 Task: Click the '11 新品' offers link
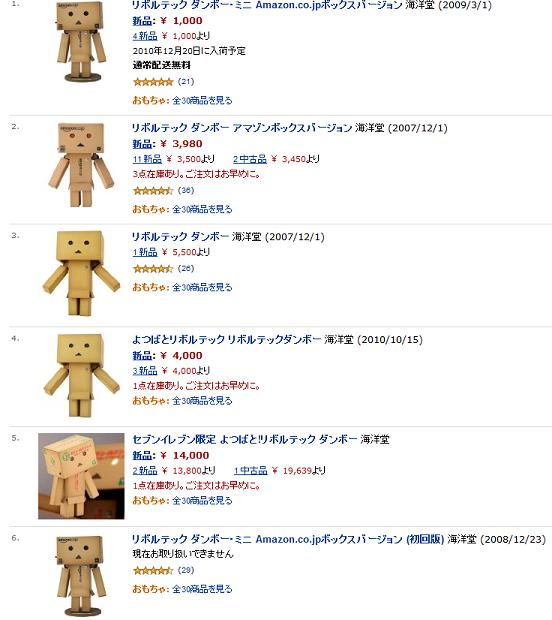[x=147, y=159]
